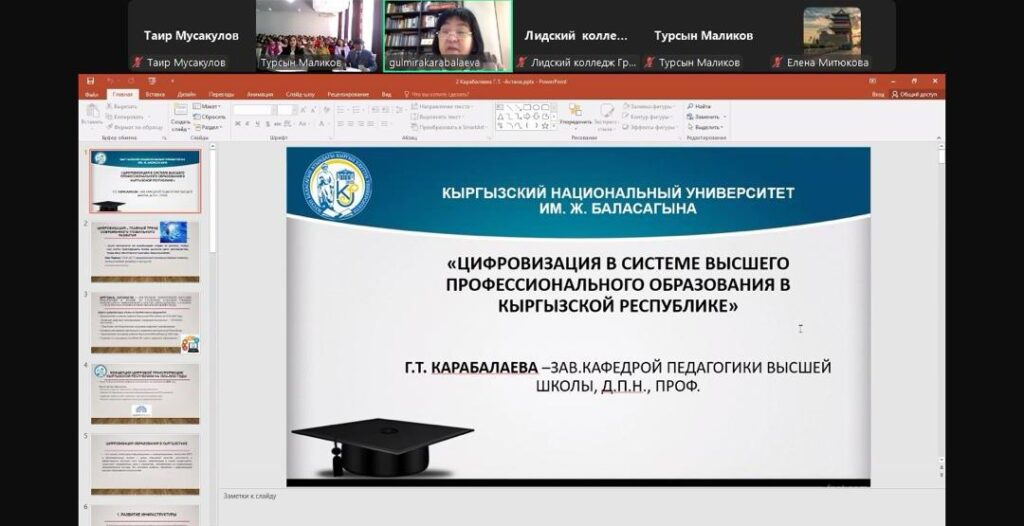
Task: Select the rectangle shape in shapes gallery
Action: [x=527, y=107]
